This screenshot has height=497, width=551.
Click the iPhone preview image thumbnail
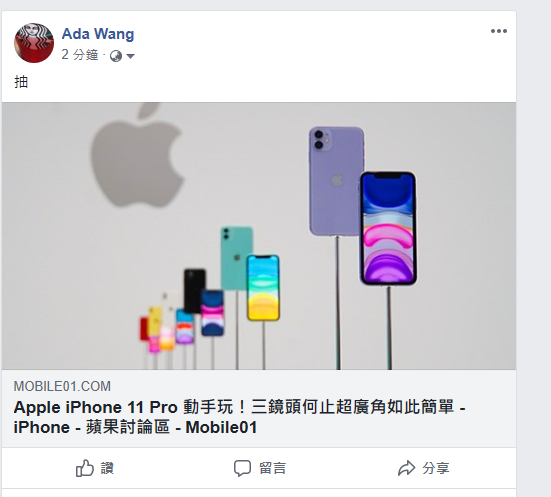[259, 236]
